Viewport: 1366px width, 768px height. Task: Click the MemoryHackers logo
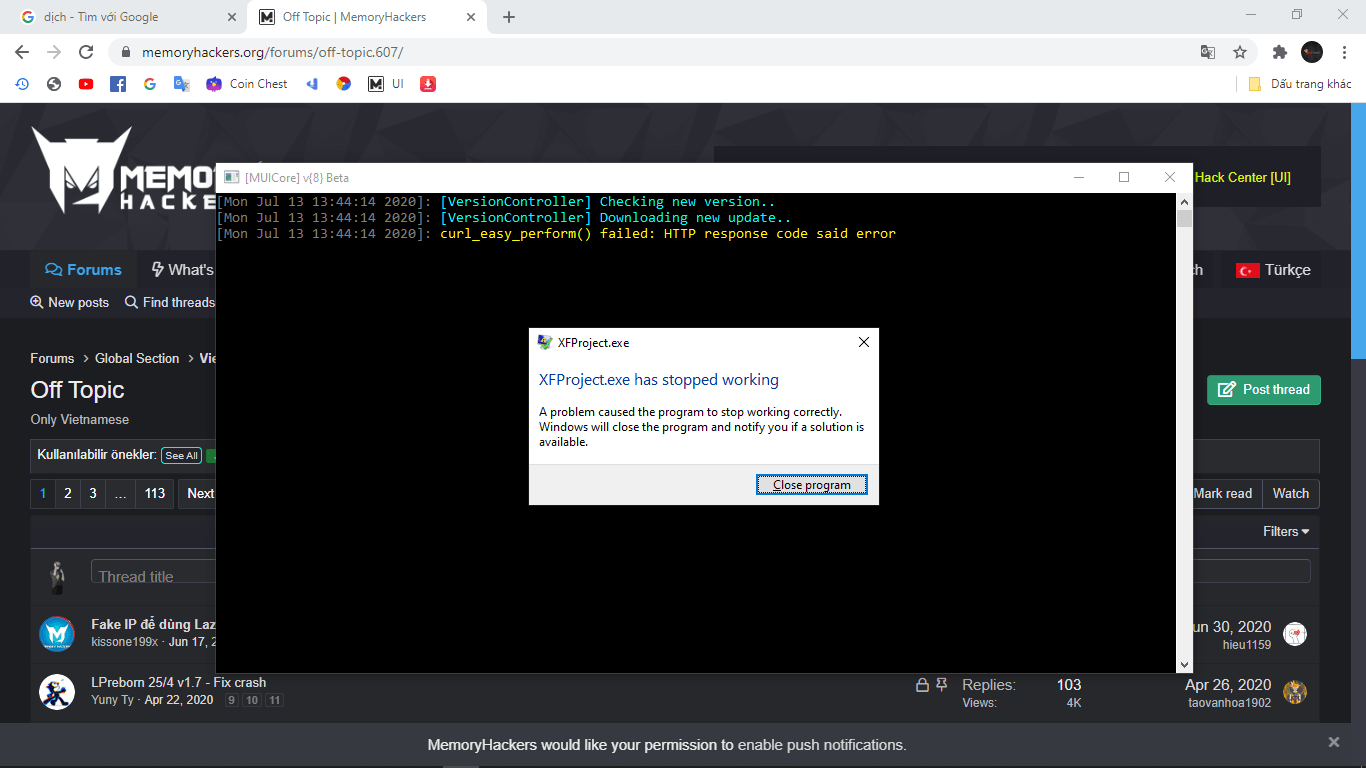pyautogui.click(x=124, y=169)
